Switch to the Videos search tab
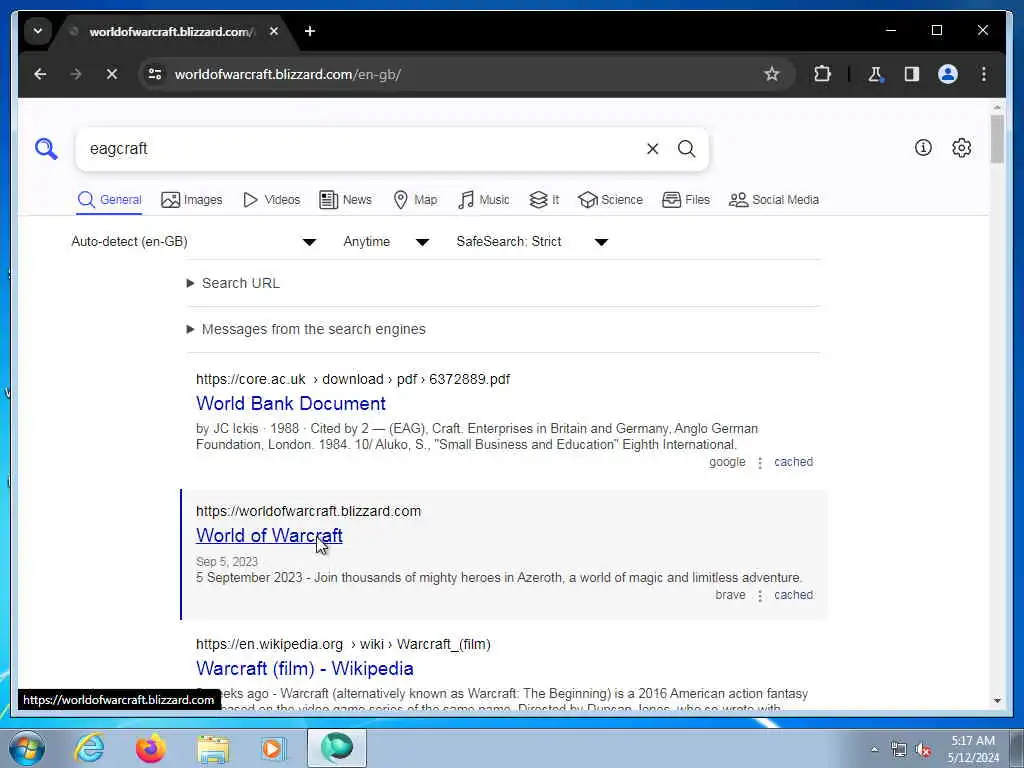1024x768 pixels. click(x=272, y=200)
